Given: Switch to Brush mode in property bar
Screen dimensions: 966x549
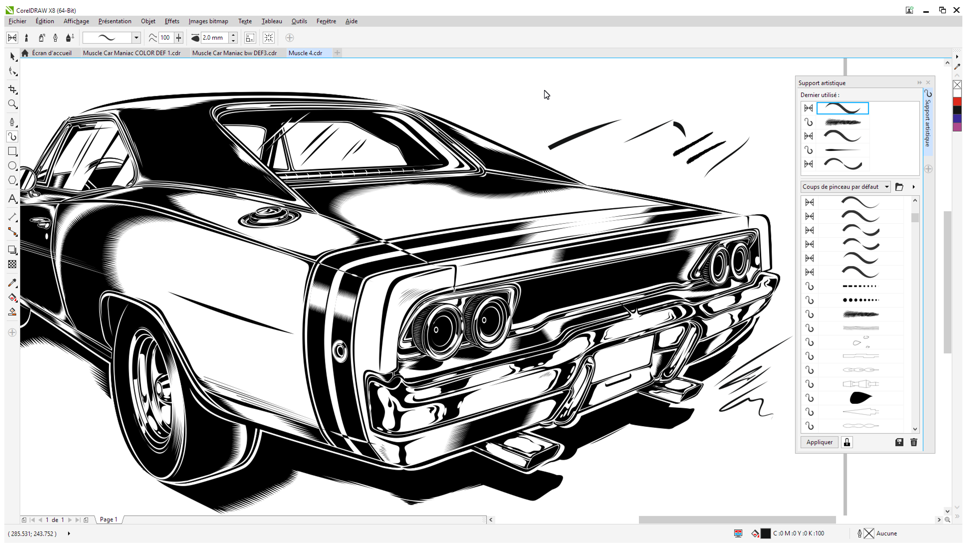Looking at the screenshot, I should 26,38.
